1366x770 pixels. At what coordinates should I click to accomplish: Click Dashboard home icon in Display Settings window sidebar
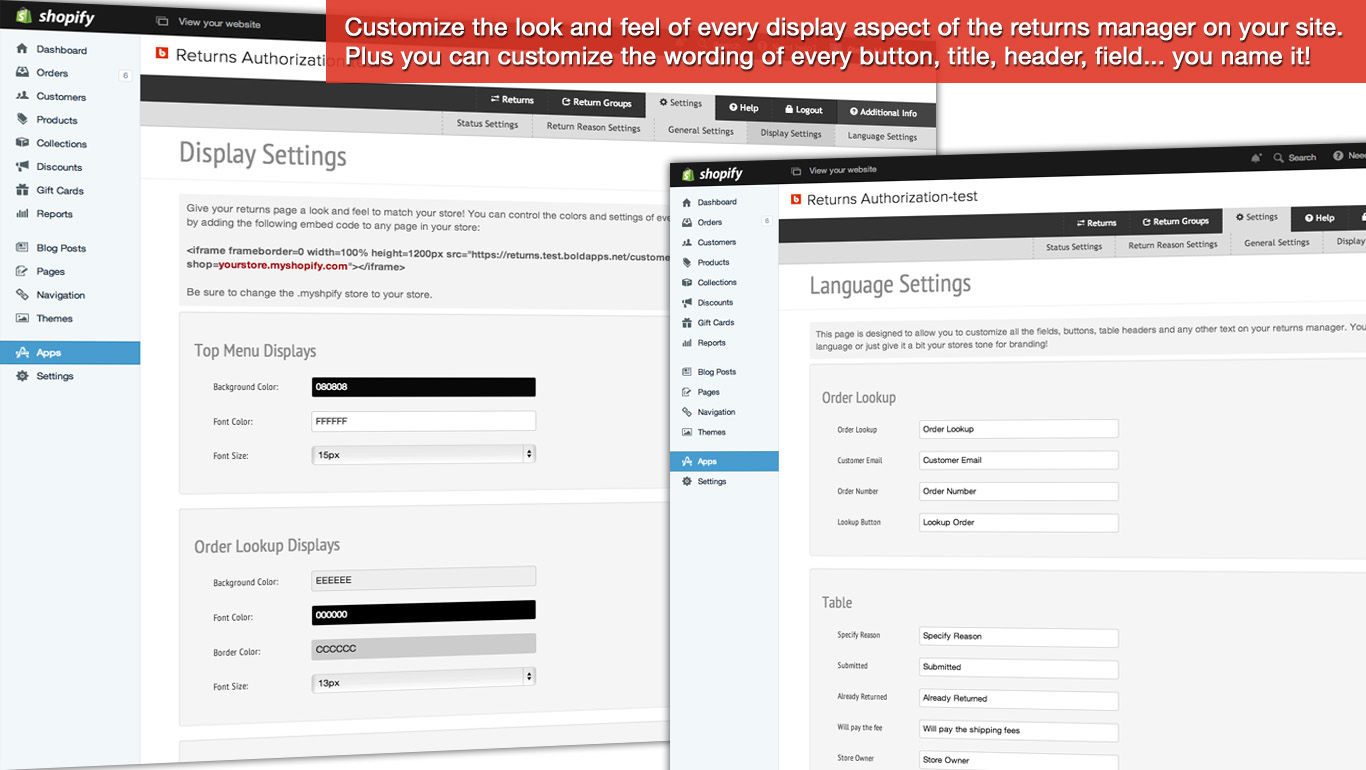click(x=22, y=49)
